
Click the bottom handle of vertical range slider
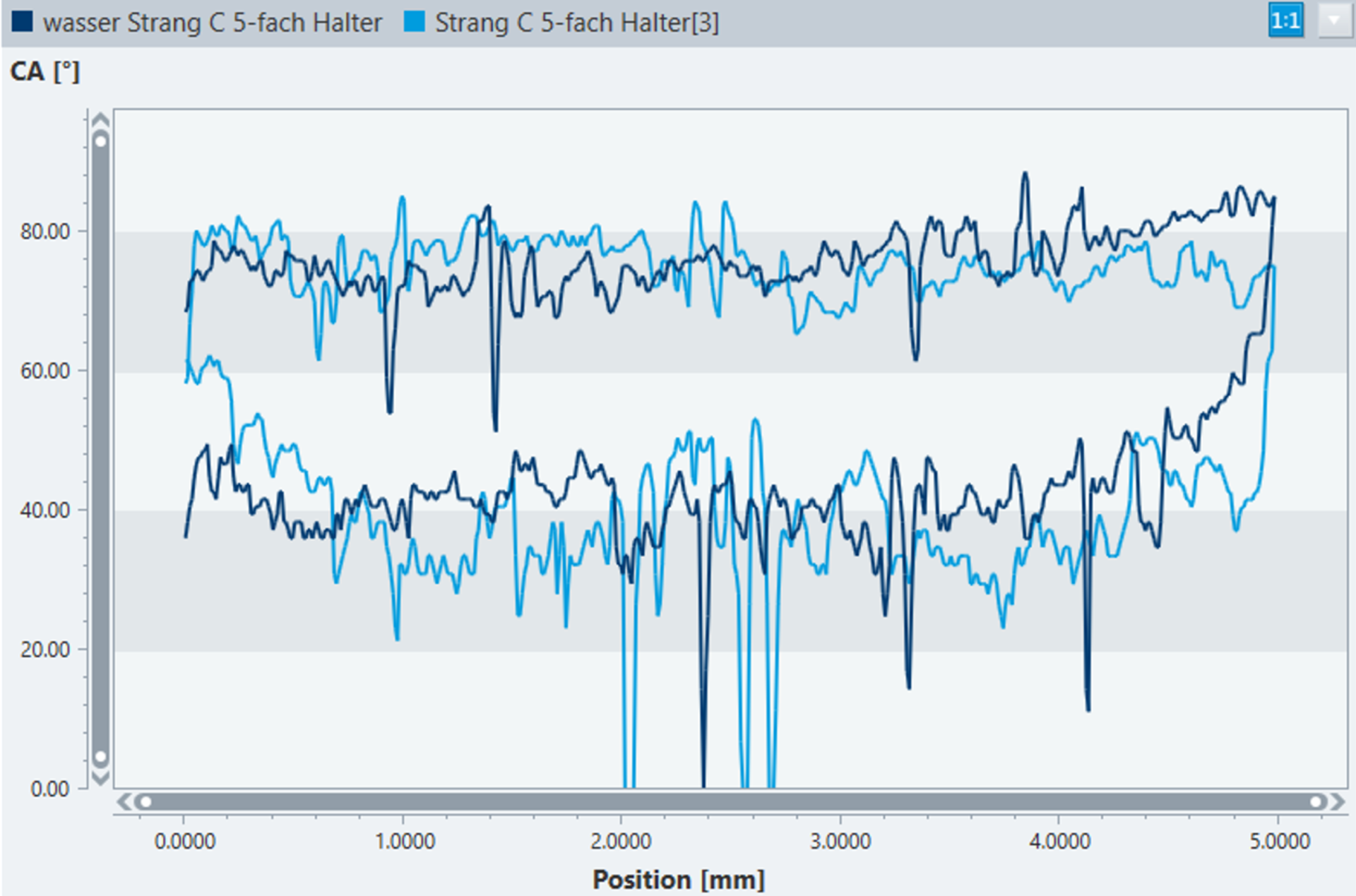(100, 757)
